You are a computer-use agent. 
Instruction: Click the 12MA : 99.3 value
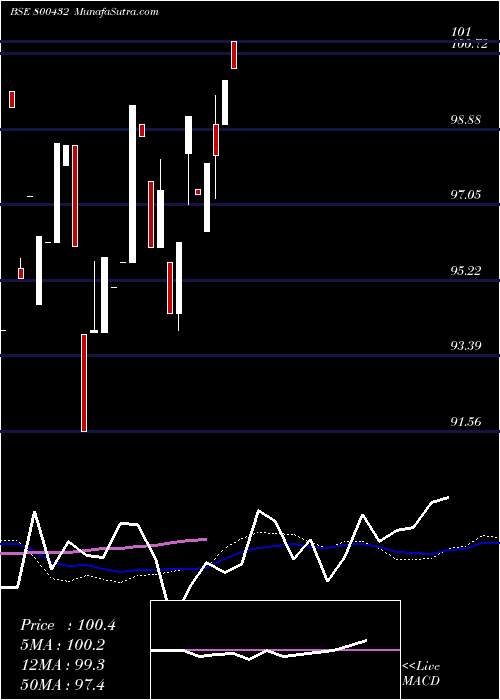click(x=63, y=665)
